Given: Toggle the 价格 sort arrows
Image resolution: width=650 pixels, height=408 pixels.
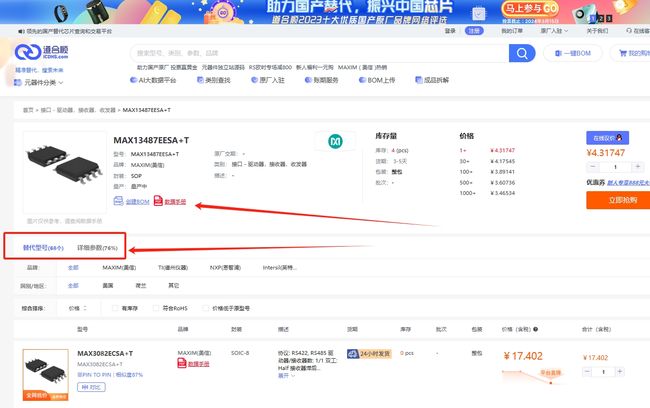Looking at the screenshot, I should [85, 308].
